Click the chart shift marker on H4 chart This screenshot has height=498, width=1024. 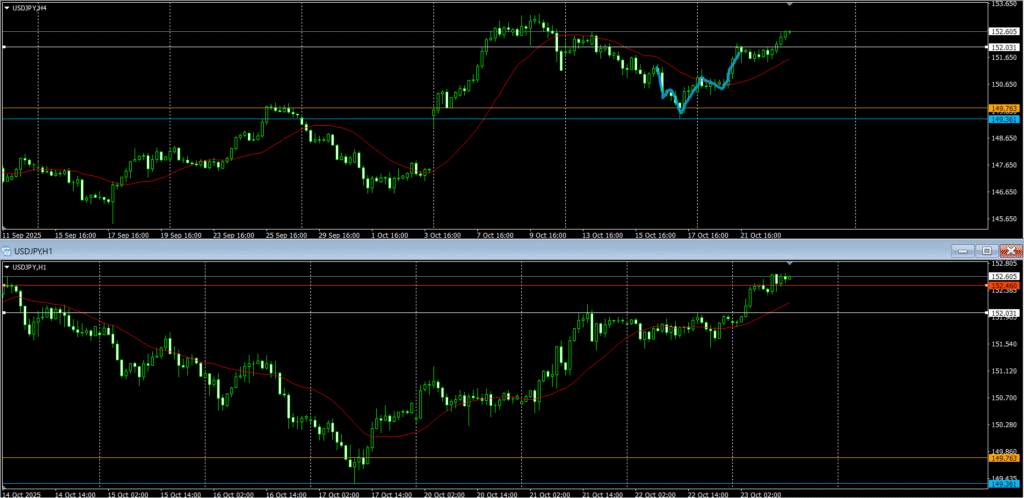pyautogui.click(x=790, y=5)
